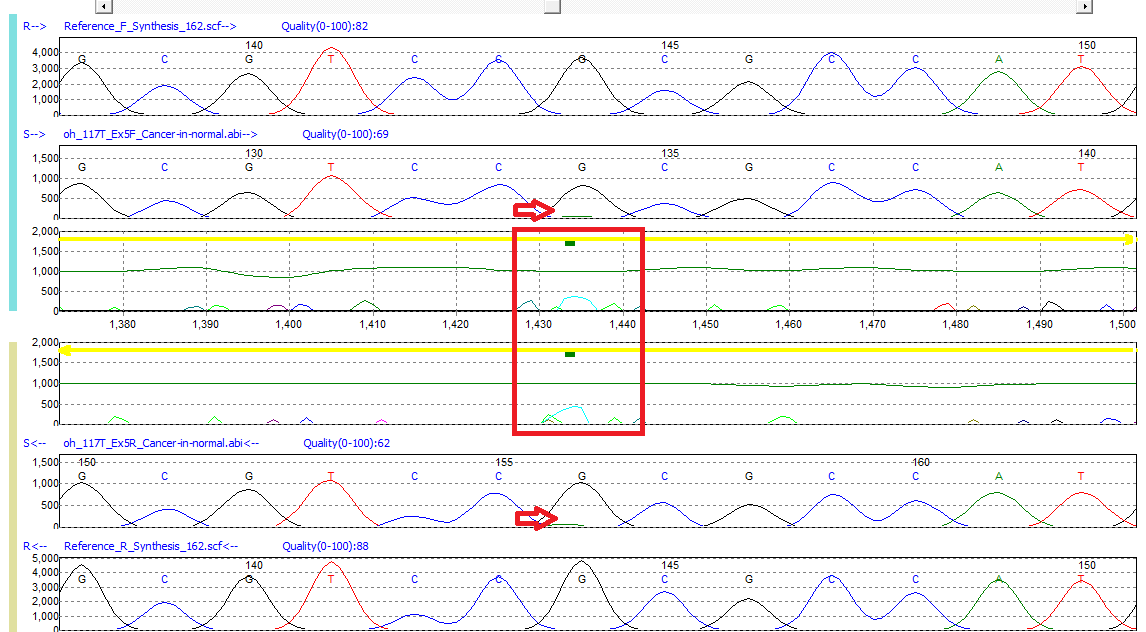Image resolution: width=1146 pixels, height=632 pixels.
Task: Click the horizontal scrollbar left arrow
Action: [105, 7]
